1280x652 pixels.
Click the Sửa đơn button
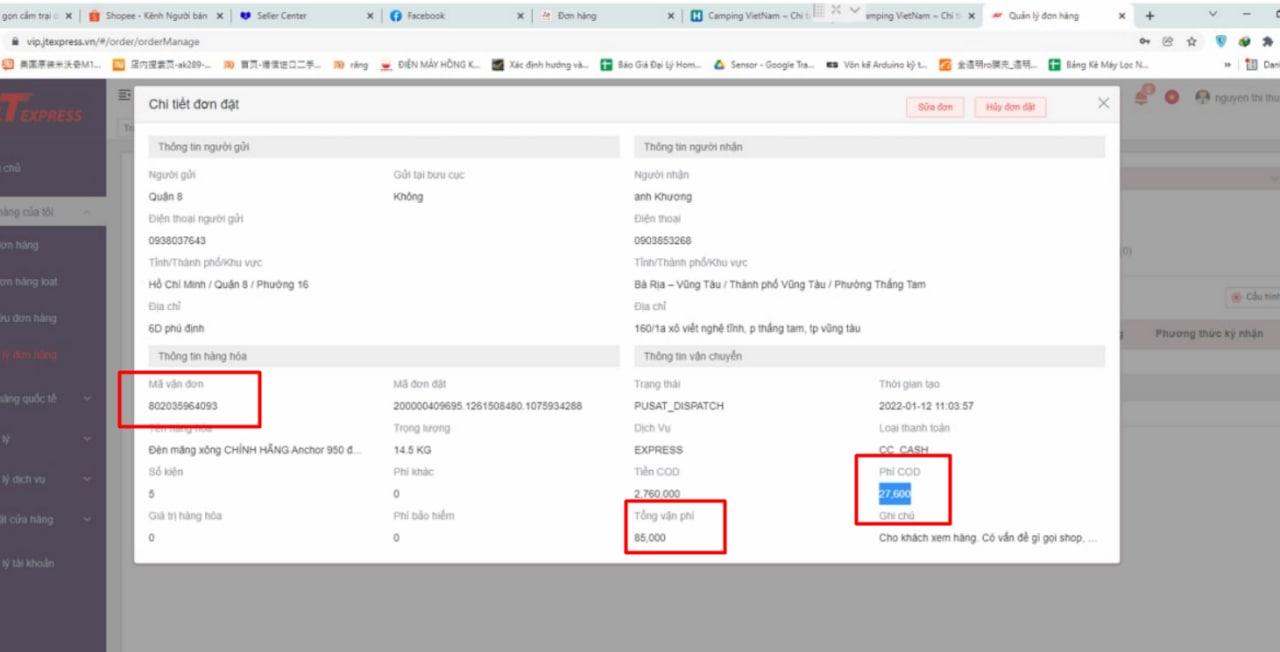[935, 107]
